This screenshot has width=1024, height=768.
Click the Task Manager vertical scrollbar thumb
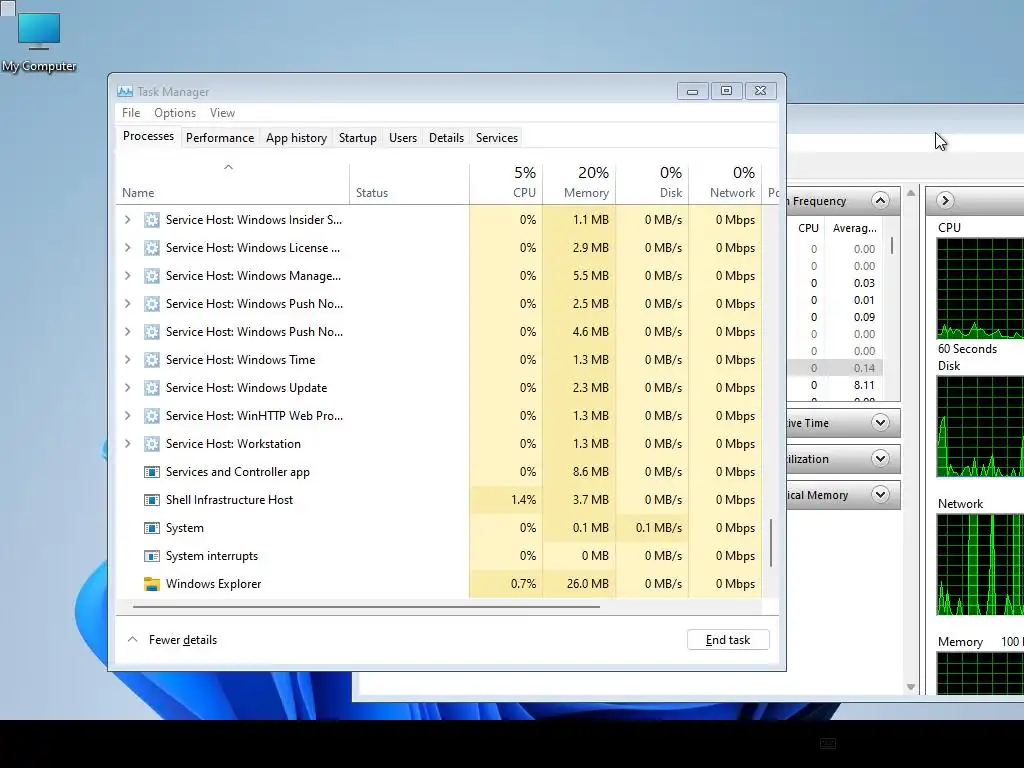point(771,543)
